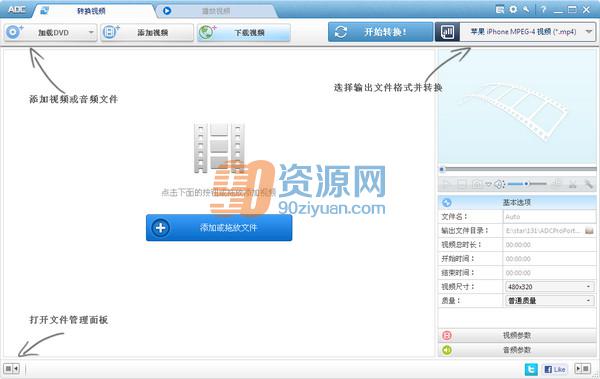This screenshot has height=379, width=600.
Task: Click the 开始转换! button
Action: (x=380, y=32)
